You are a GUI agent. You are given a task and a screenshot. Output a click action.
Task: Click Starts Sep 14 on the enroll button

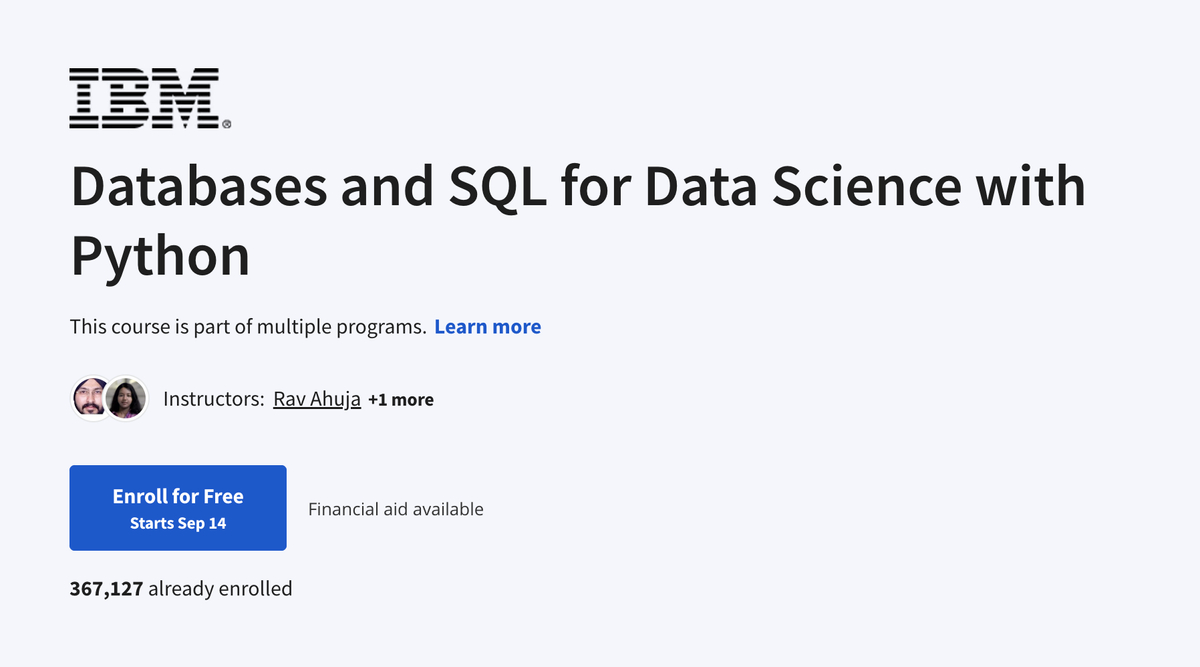click(x=178, y=521)
